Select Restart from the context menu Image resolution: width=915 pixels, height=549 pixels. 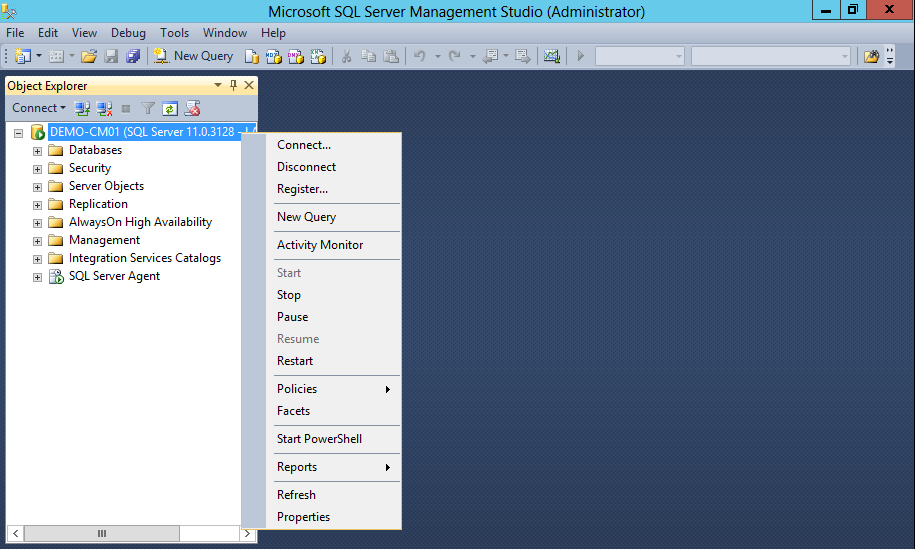point(295,361)
